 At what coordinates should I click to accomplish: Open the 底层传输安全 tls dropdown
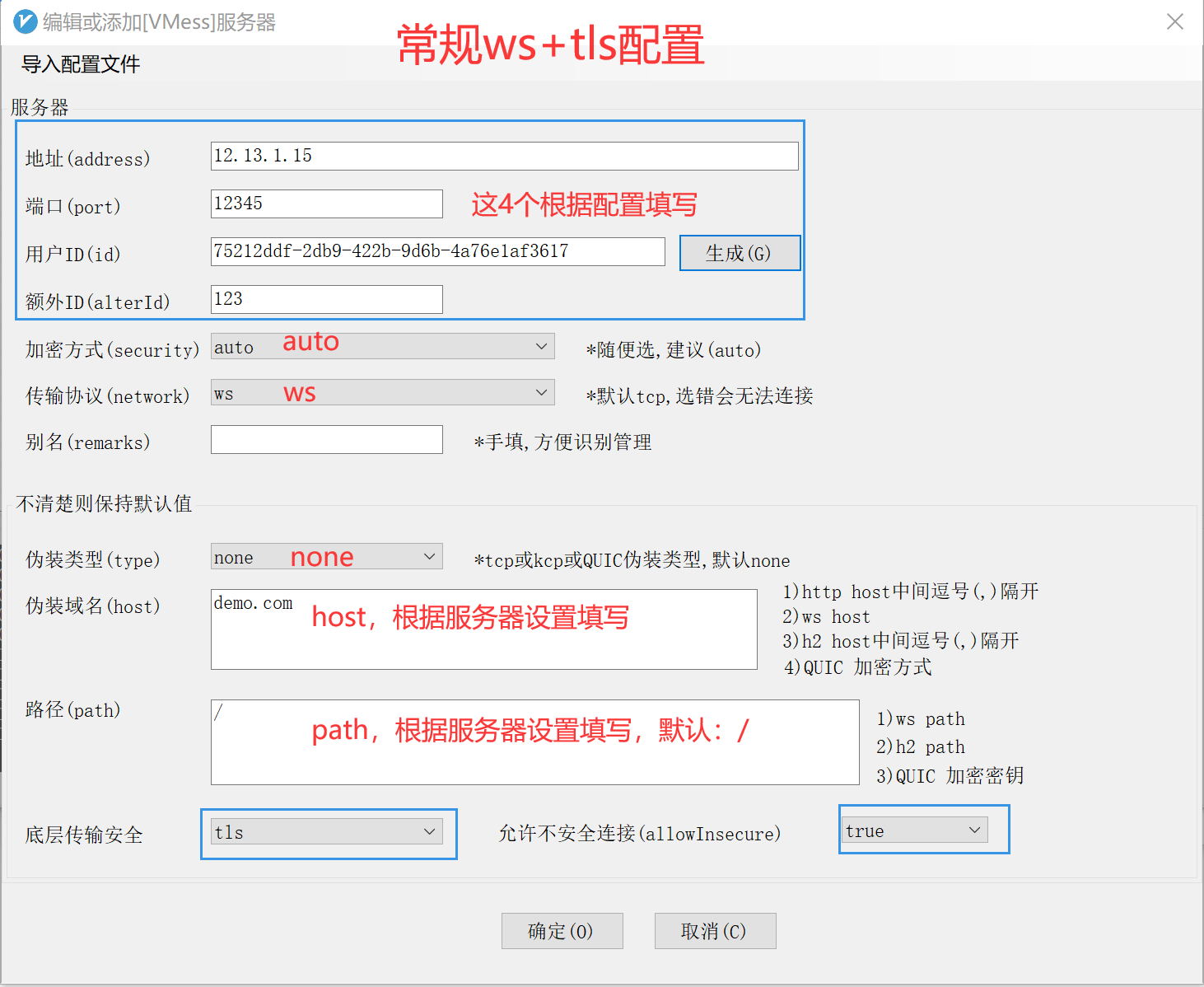[x=327, y=832]
